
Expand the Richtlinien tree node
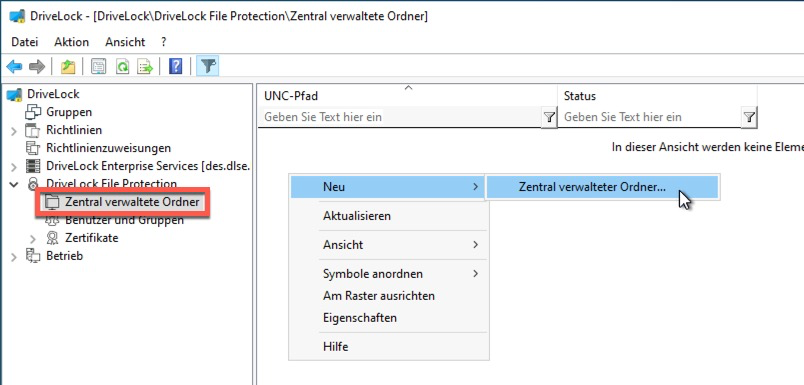(x=14, y=131)
